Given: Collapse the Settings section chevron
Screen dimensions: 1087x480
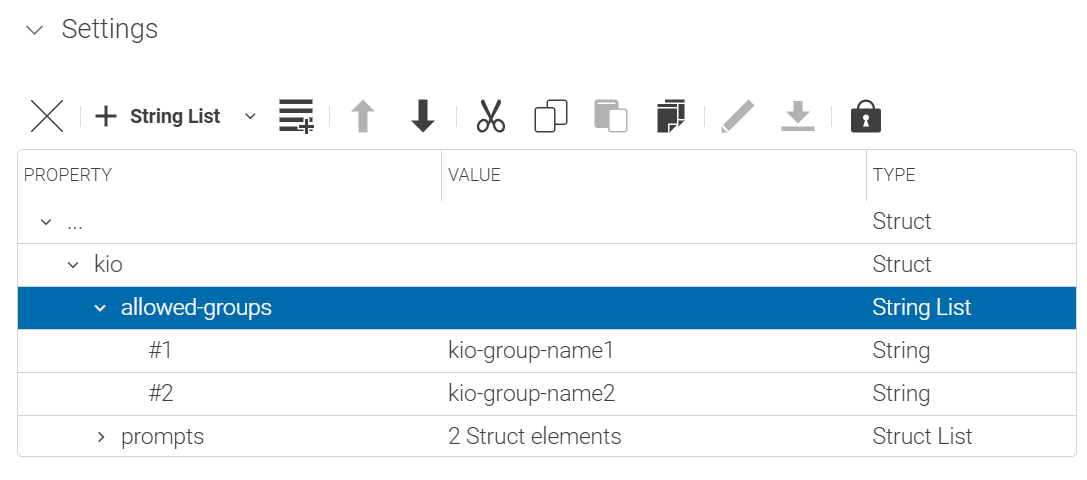Looking at the screenshot, I should [36, 30].
